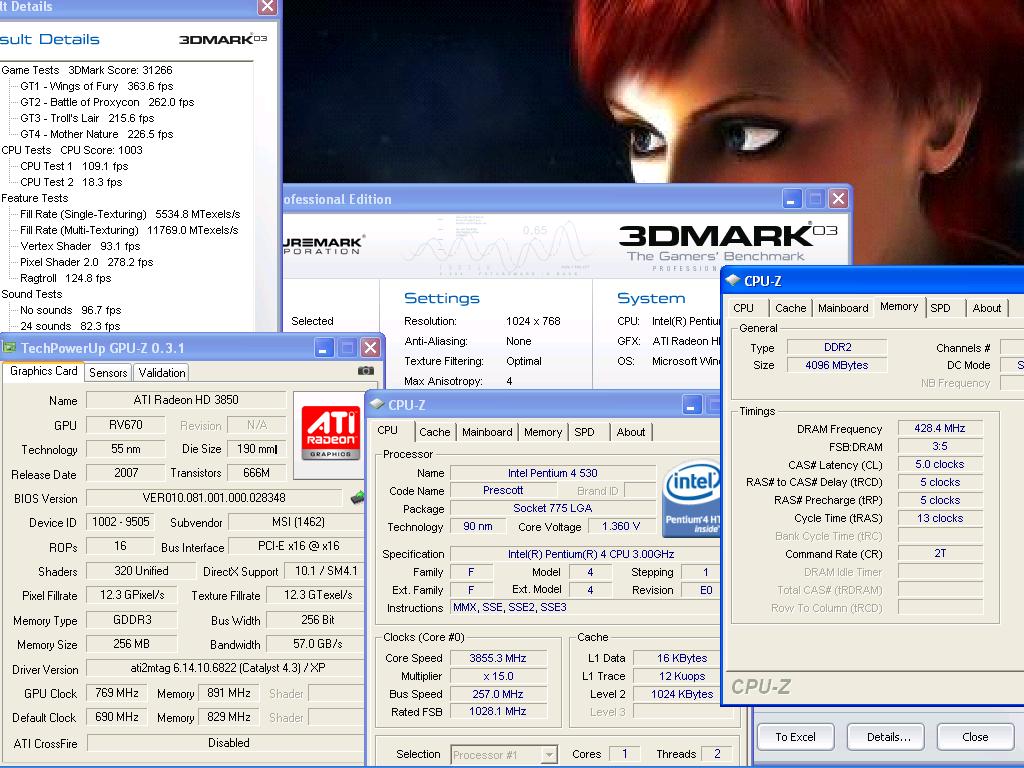Select the Sound Tests tree node

point(32,294)
